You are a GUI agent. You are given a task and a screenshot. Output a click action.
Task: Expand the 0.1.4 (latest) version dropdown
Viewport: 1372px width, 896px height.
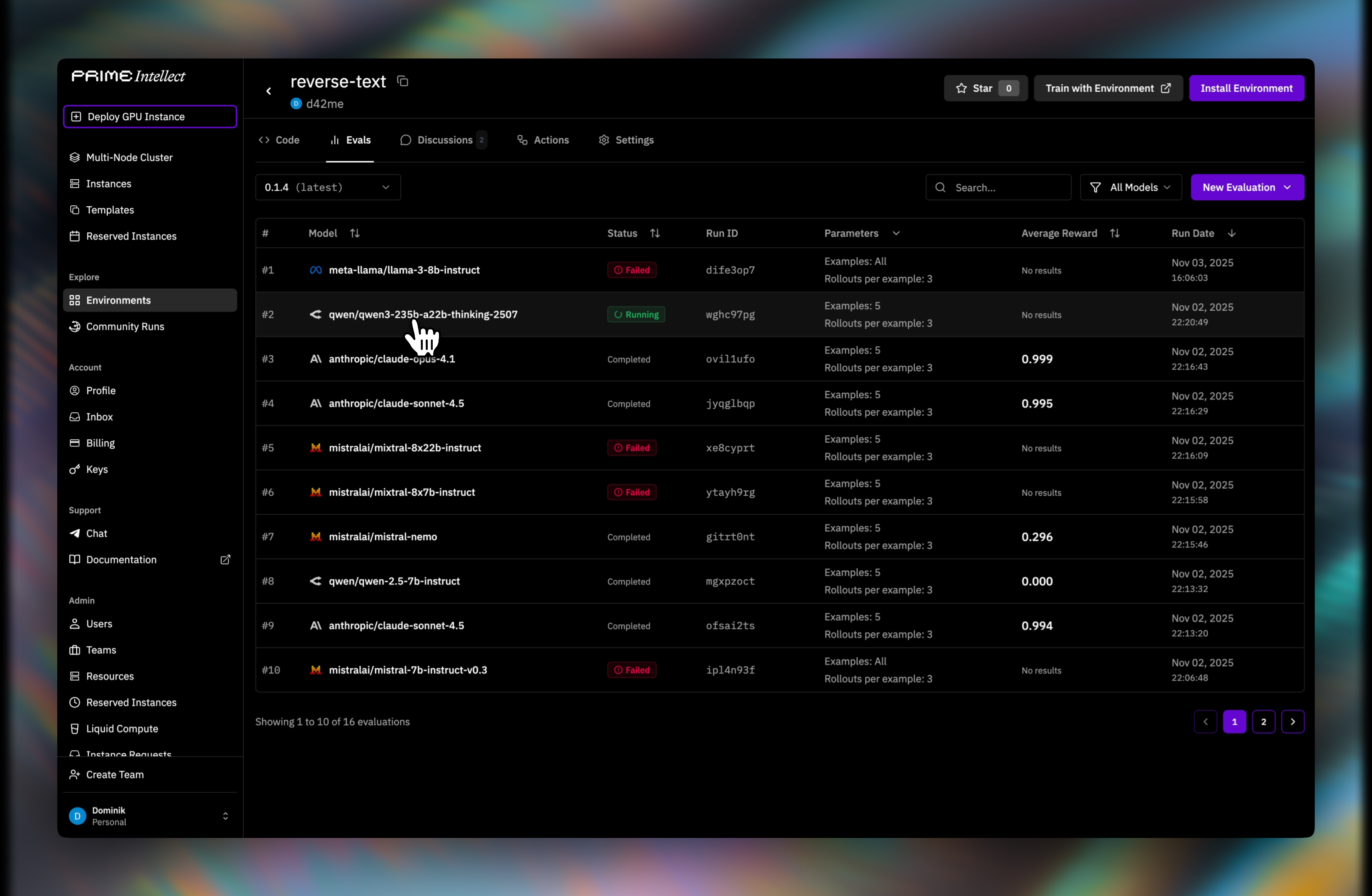pos(327,187)
